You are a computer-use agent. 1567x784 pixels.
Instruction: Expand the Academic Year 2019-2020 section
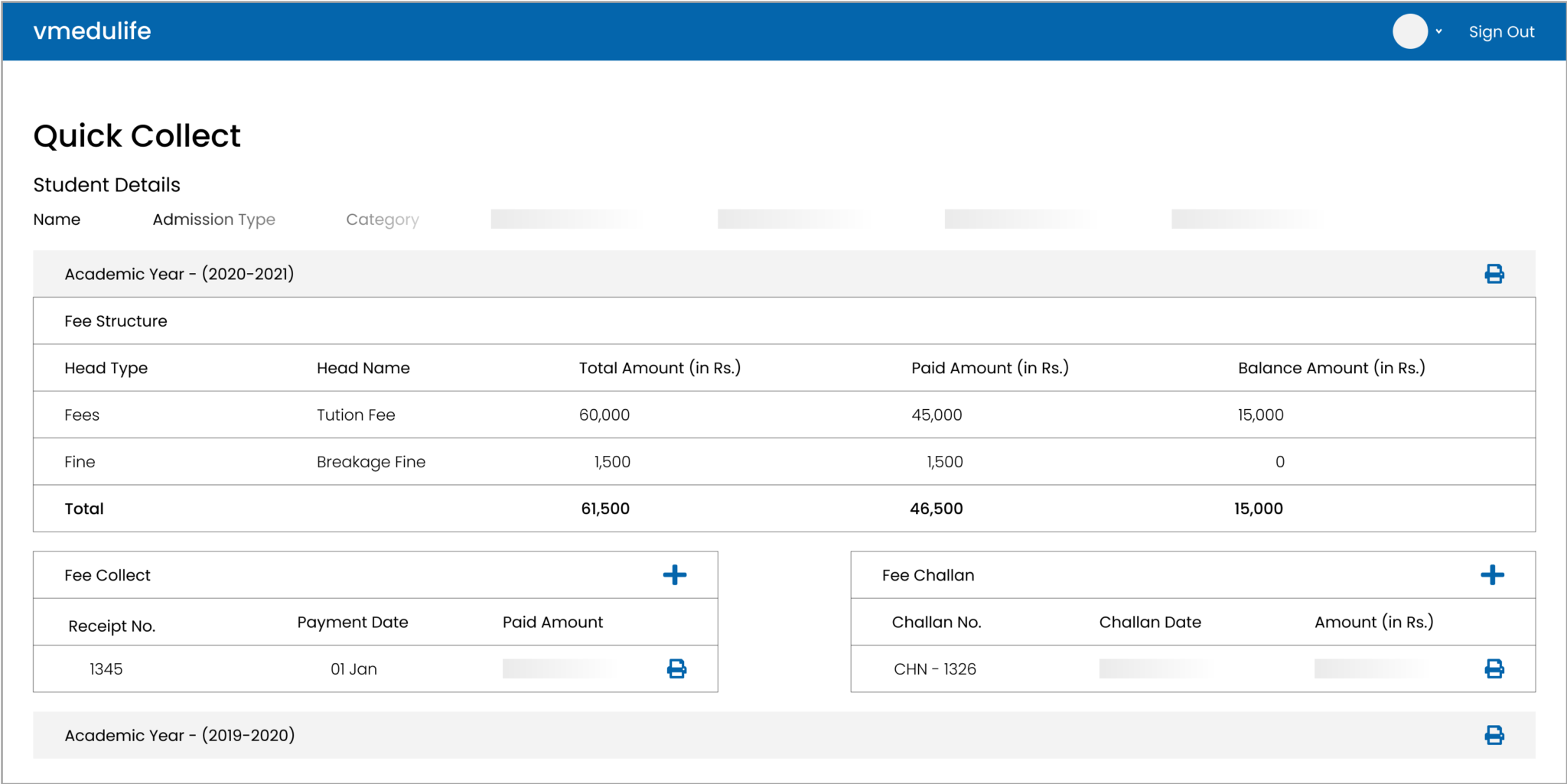[x=181, y=734]
